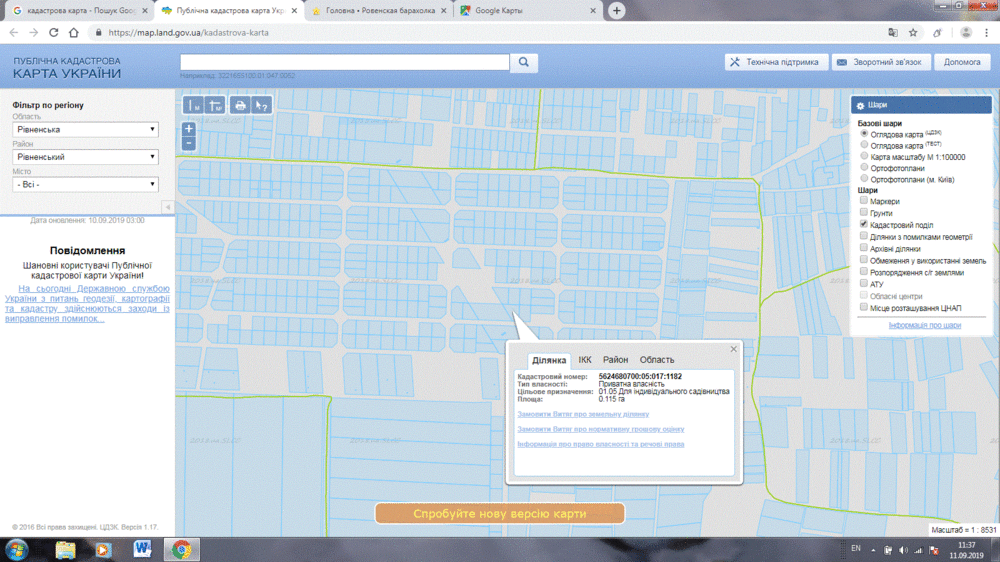Open the Район dropdown

coord(85,157)
